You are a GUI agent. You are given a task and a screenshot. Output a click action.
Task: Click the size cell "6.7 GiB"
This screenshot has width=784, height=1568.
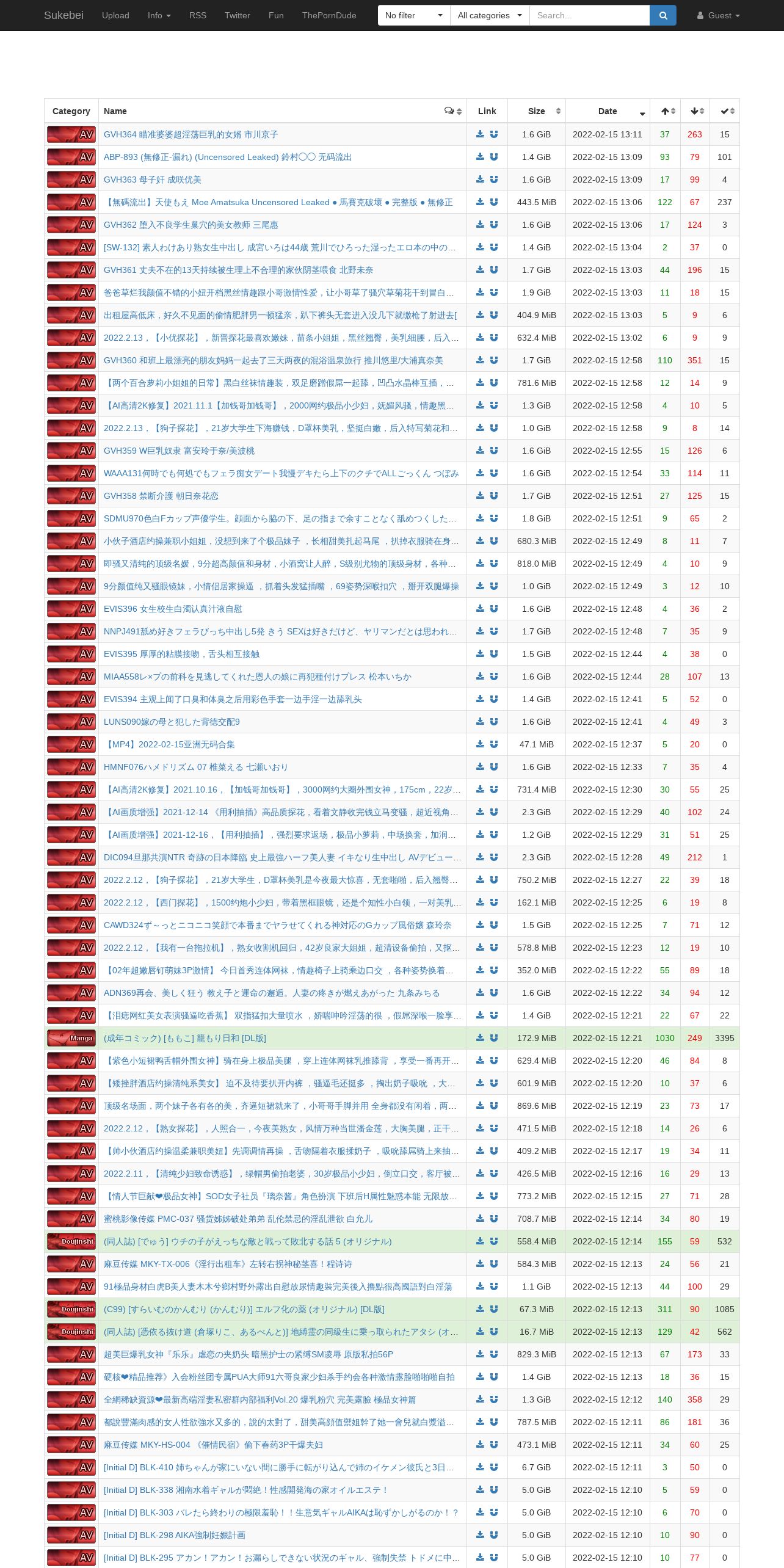point(537,1467)
